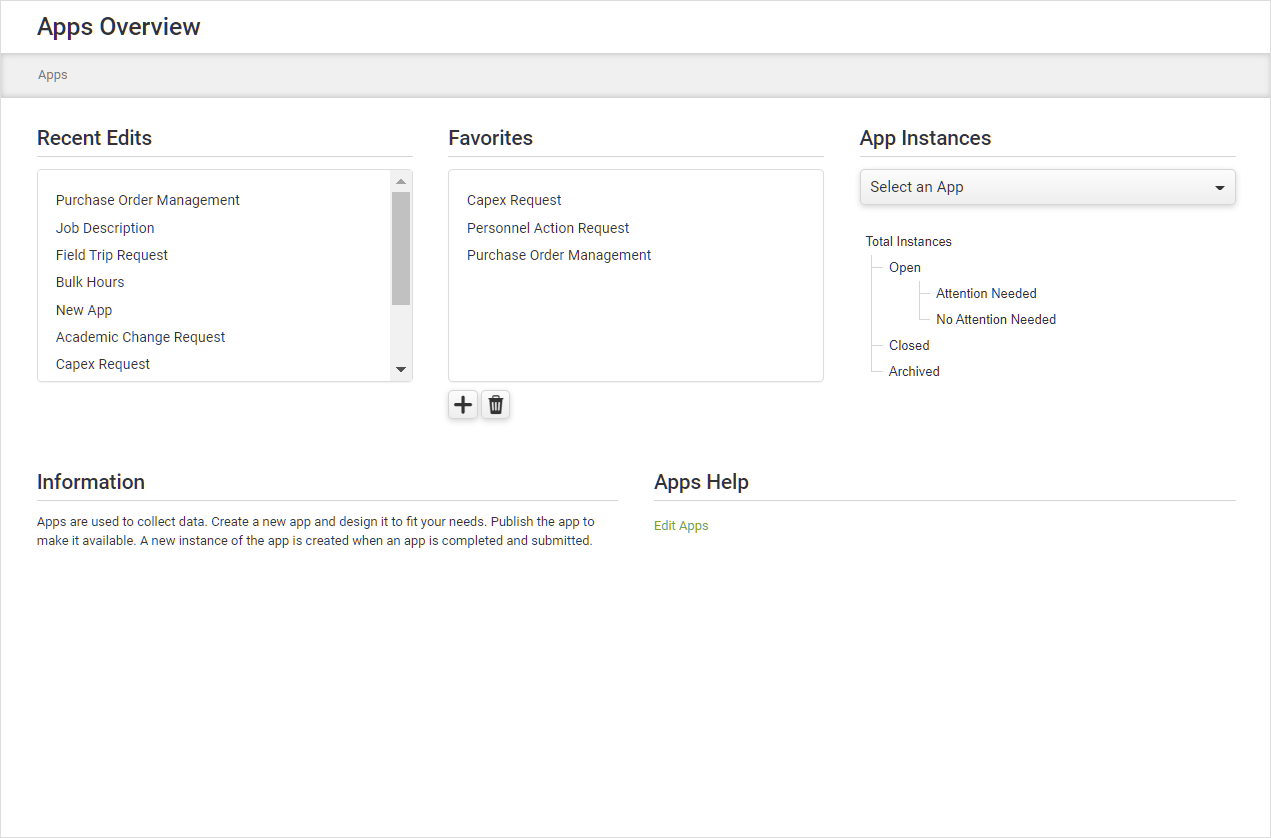This screenshot has height=838, width=1271.
Task: Select the Attention Needed node
Action: [x=986, y=293]
